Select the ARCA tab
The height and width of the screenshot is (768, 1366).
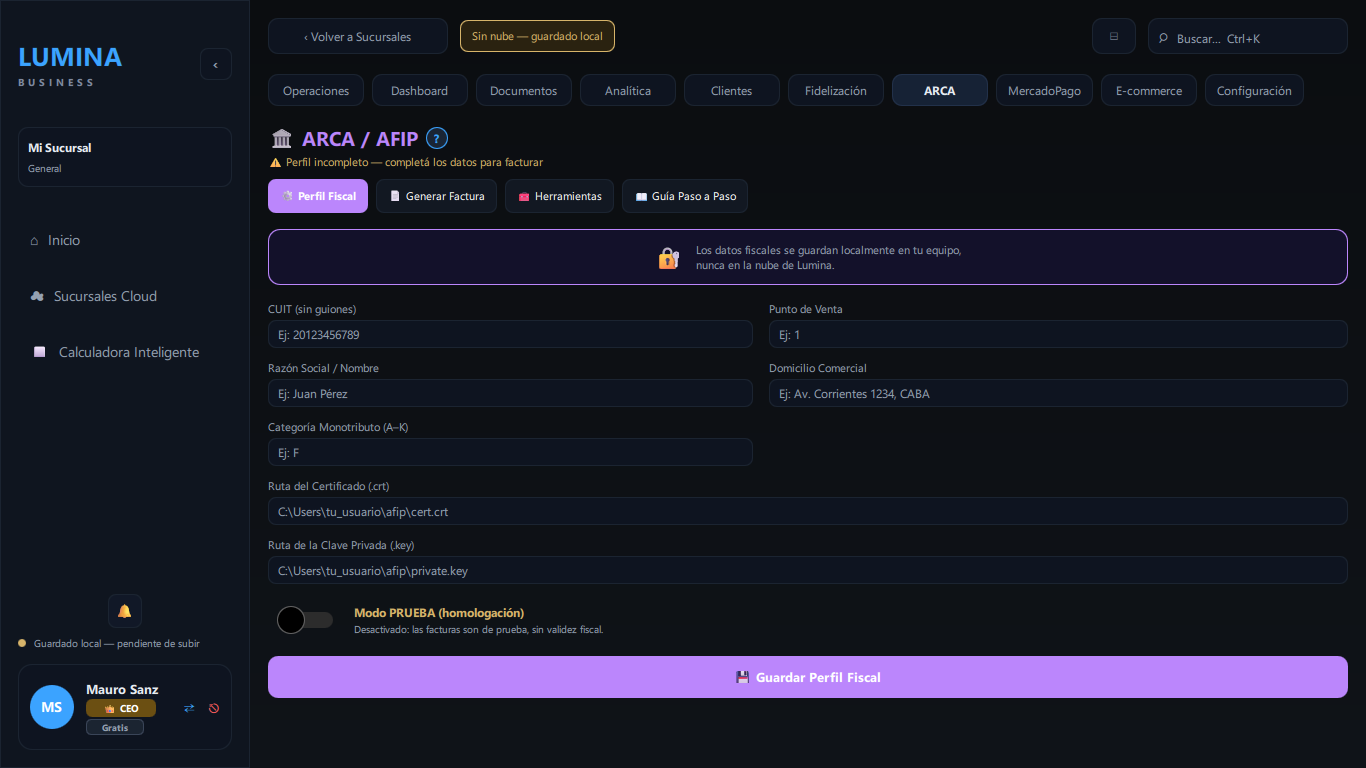pos(940,90)
